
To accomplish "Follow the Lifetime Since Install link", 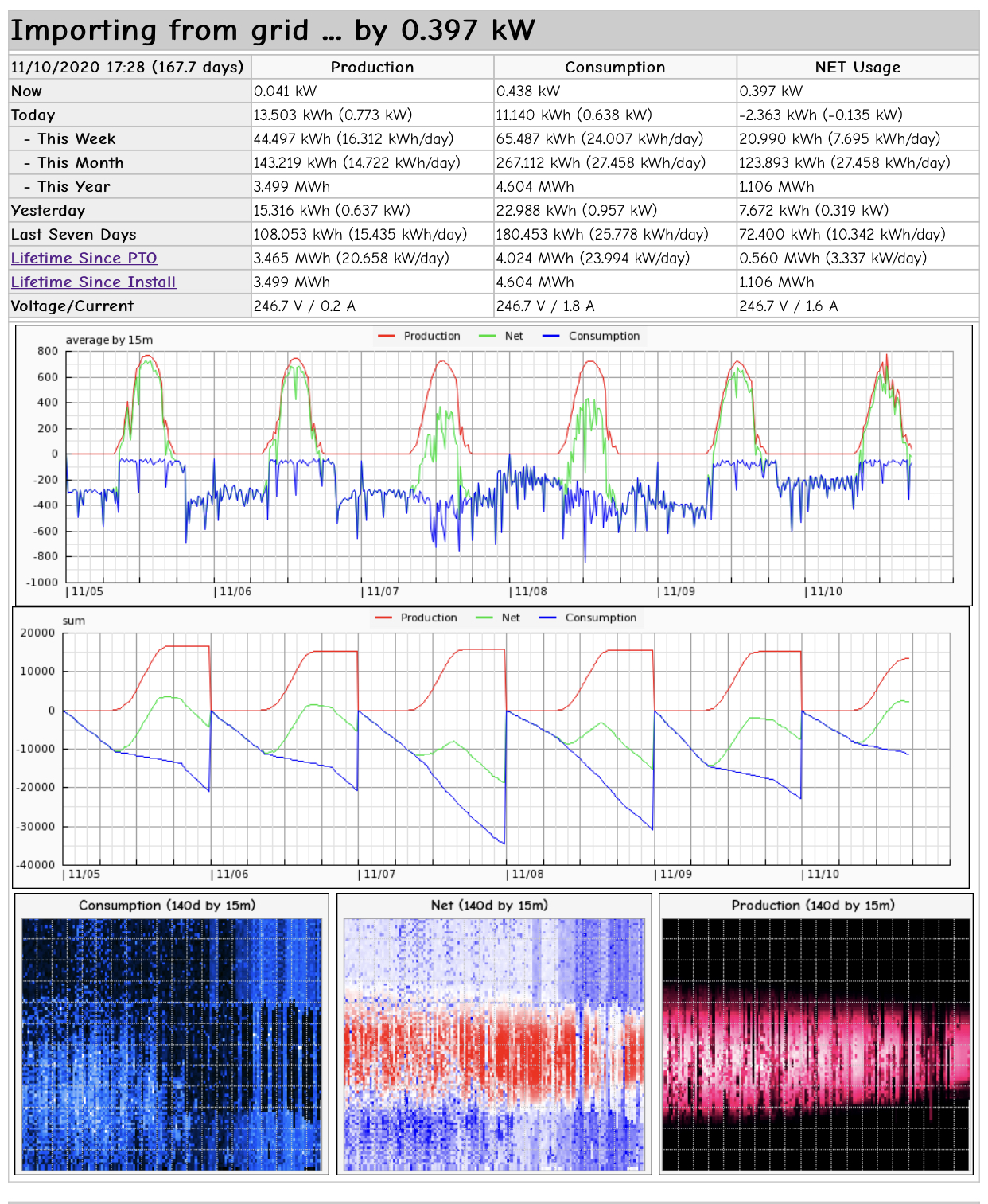I will point(93,282).
